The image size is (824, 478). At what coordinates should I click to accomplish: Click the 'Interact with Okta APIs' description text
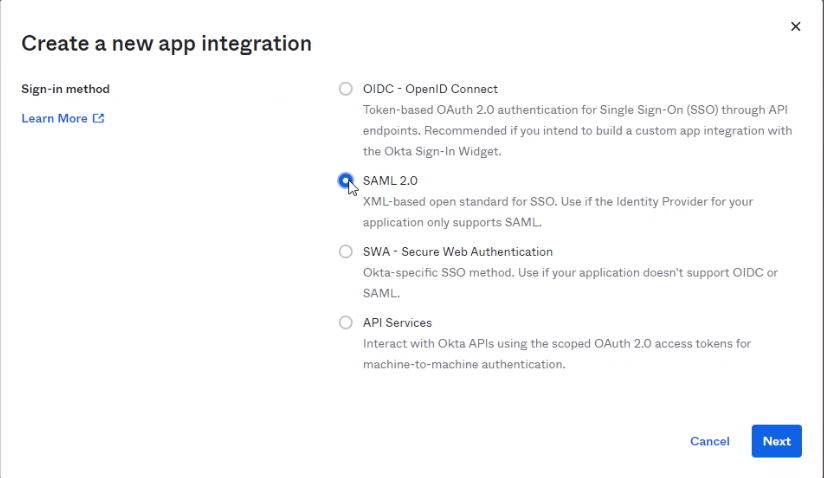pos(557,343)
